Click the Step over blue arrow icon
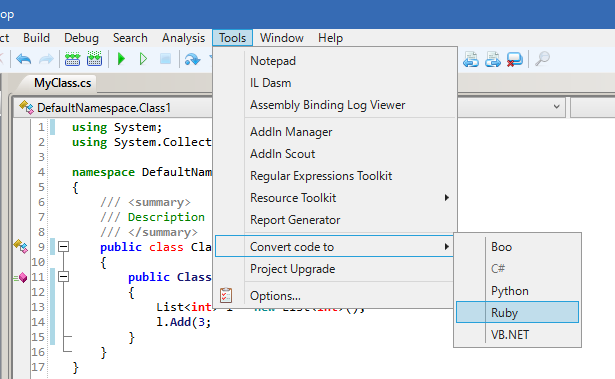 click(x=192, y=59)
